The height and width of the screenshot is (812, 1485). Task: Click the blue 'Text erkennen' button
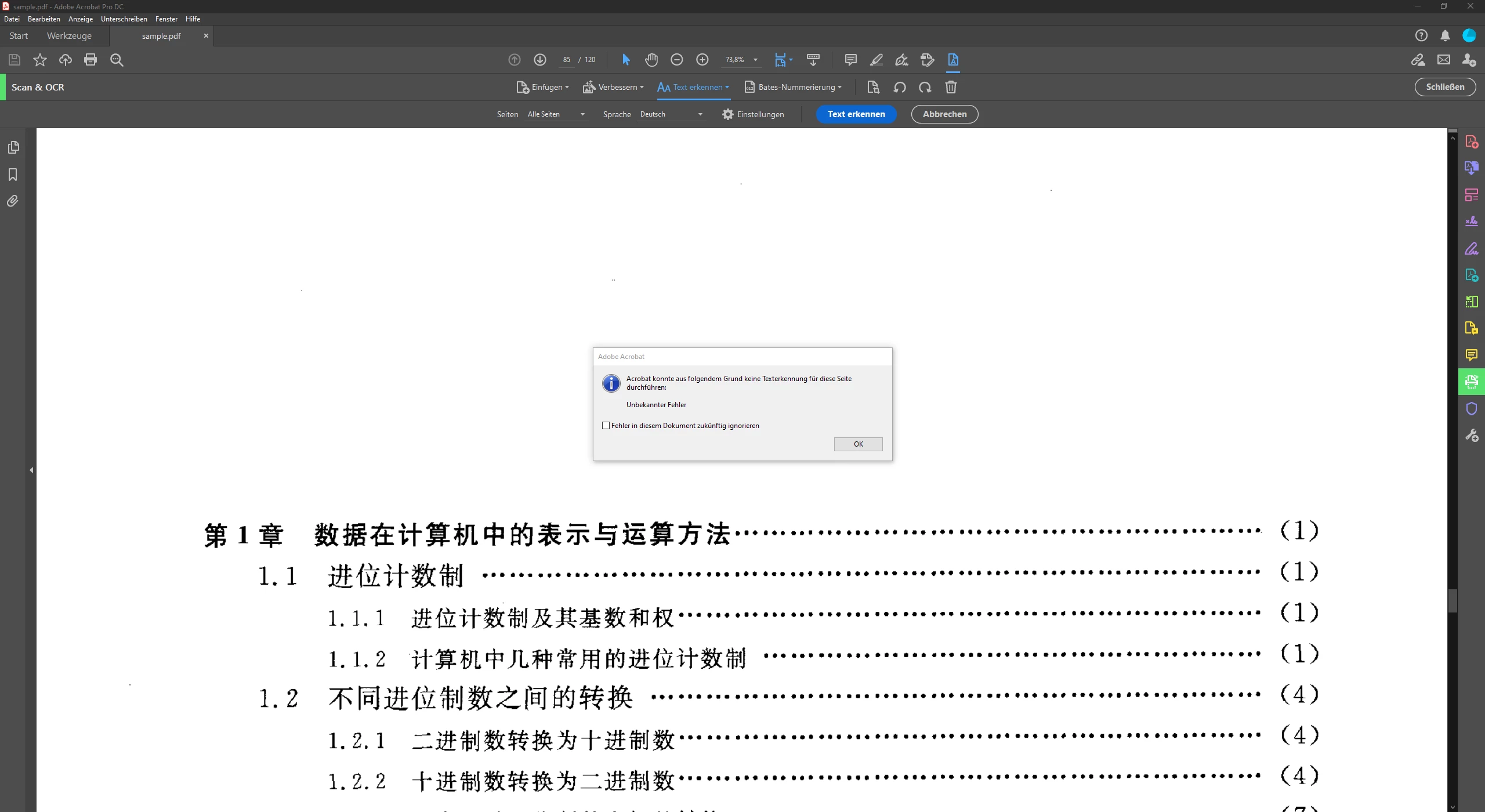pos(856,114)
